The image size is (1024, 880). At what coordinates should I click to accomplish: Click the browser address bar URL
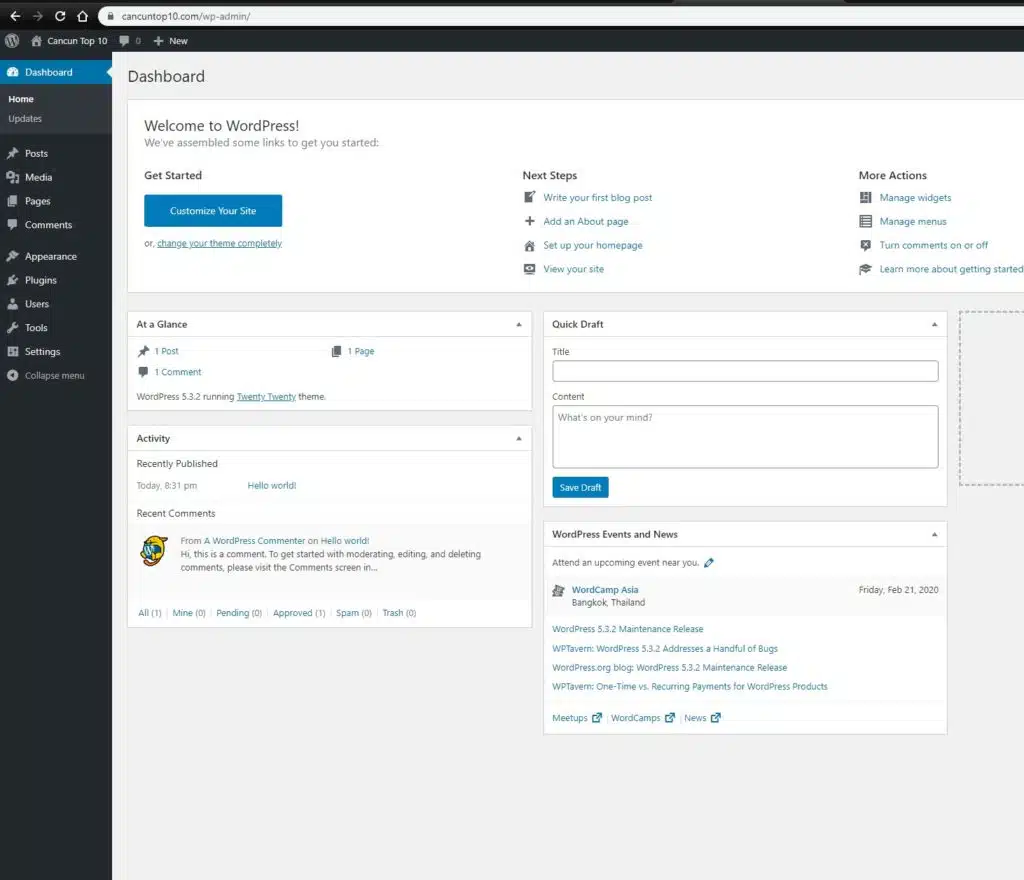185,16
